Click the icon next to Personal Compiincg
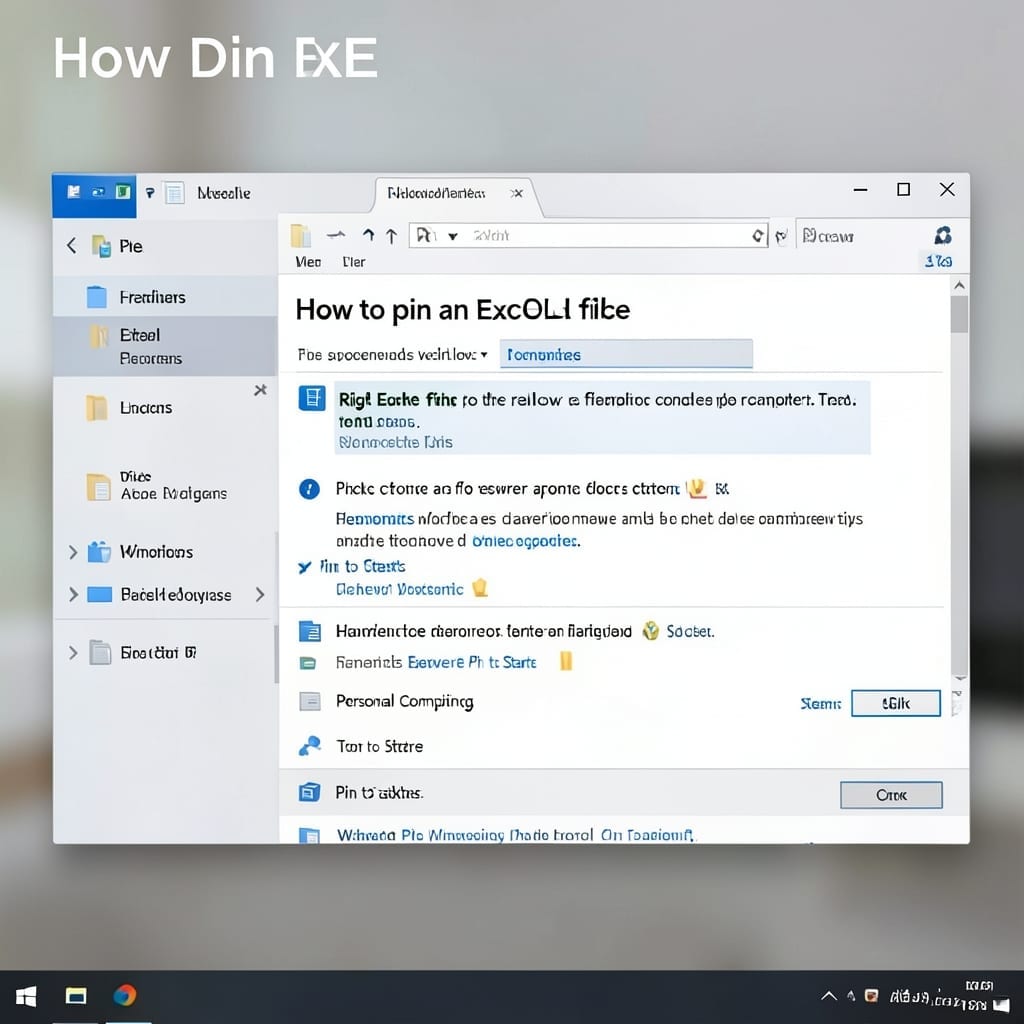Viewport: 1024px width, 1024px height. [x=310, y=701]
